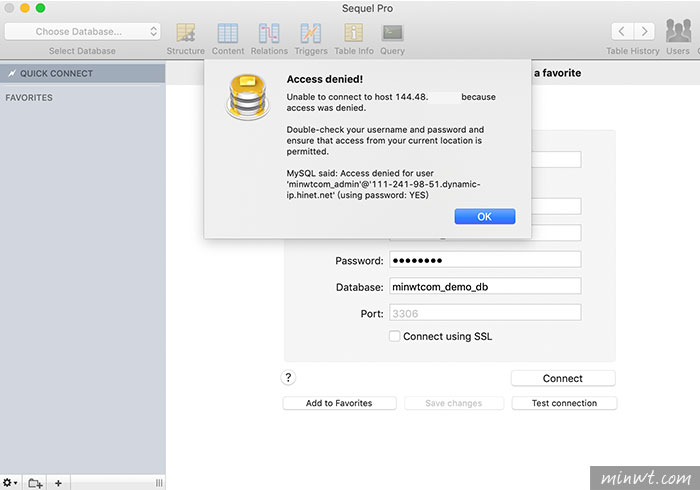The image size is (700, 490).
Task: Open the Table Info view
Action: [x=354, y=39]
